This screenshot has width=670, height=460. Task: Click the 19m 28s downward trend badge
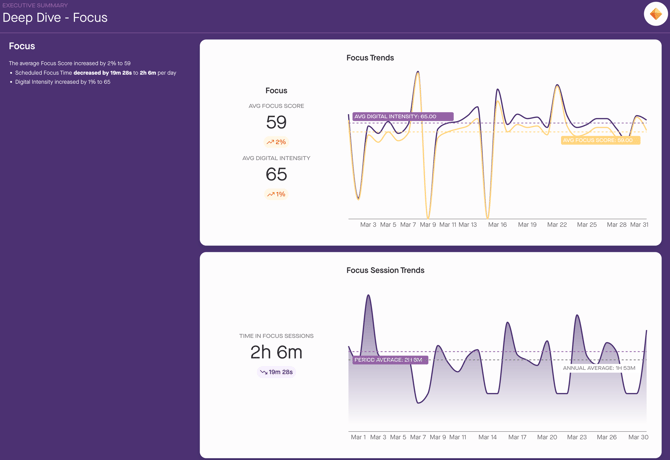pyautogui.click(x=276, y=372)
